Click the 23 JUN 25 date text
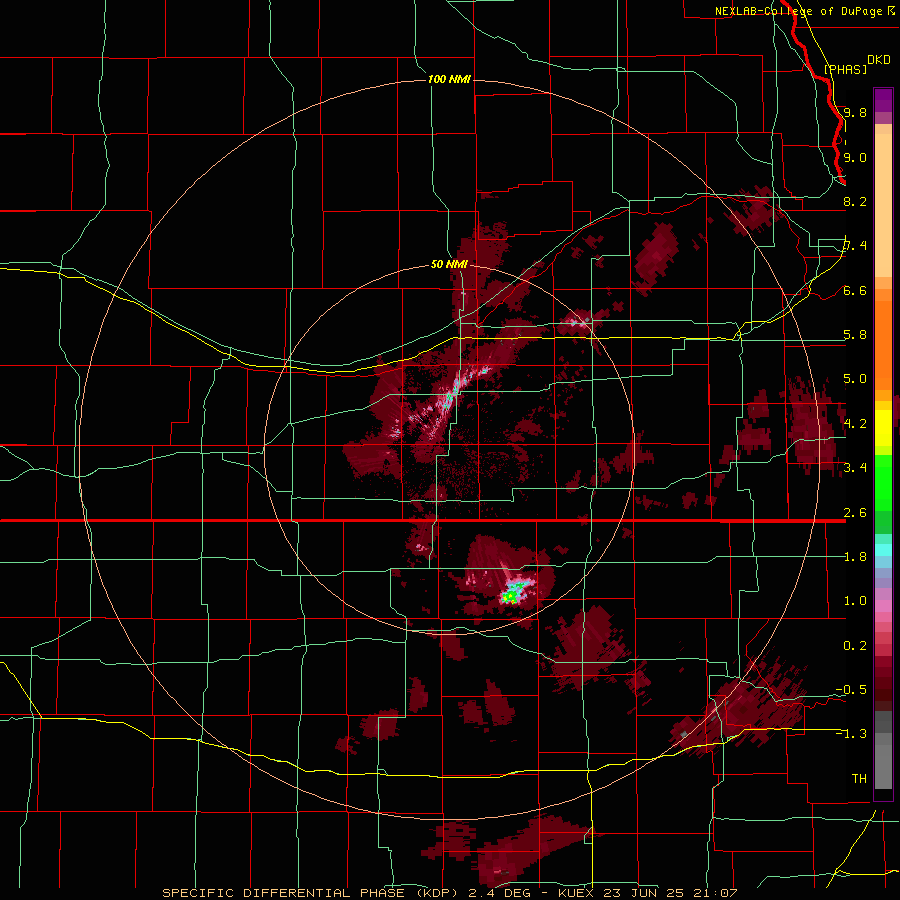900x900 pixels. (x=642, y=893)
